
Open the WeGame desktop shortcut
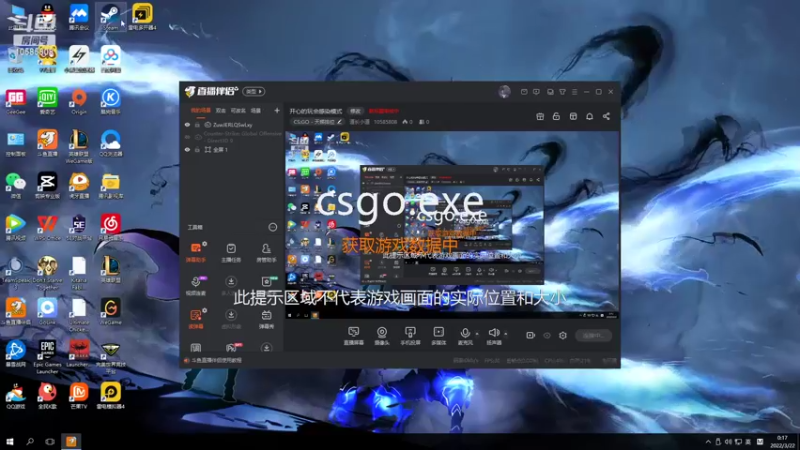tap(110, 311)
